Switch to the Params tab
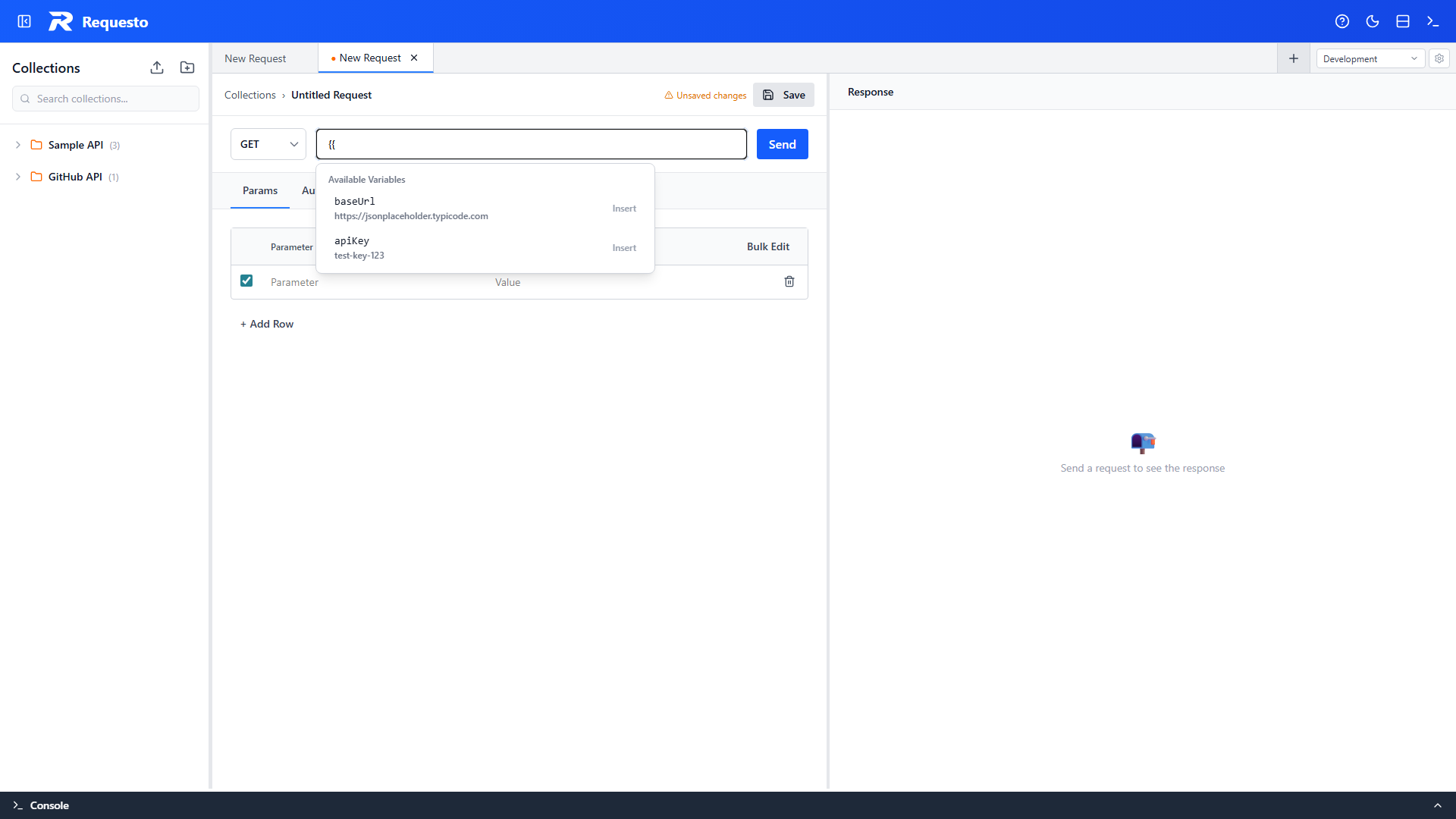 point(259,190)
